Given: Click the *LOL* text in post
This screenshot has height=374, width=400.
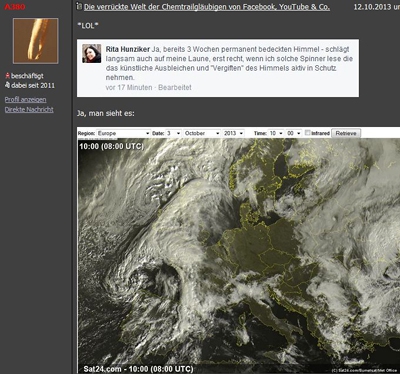Looking at the screenshot, I should pos(88,26).
